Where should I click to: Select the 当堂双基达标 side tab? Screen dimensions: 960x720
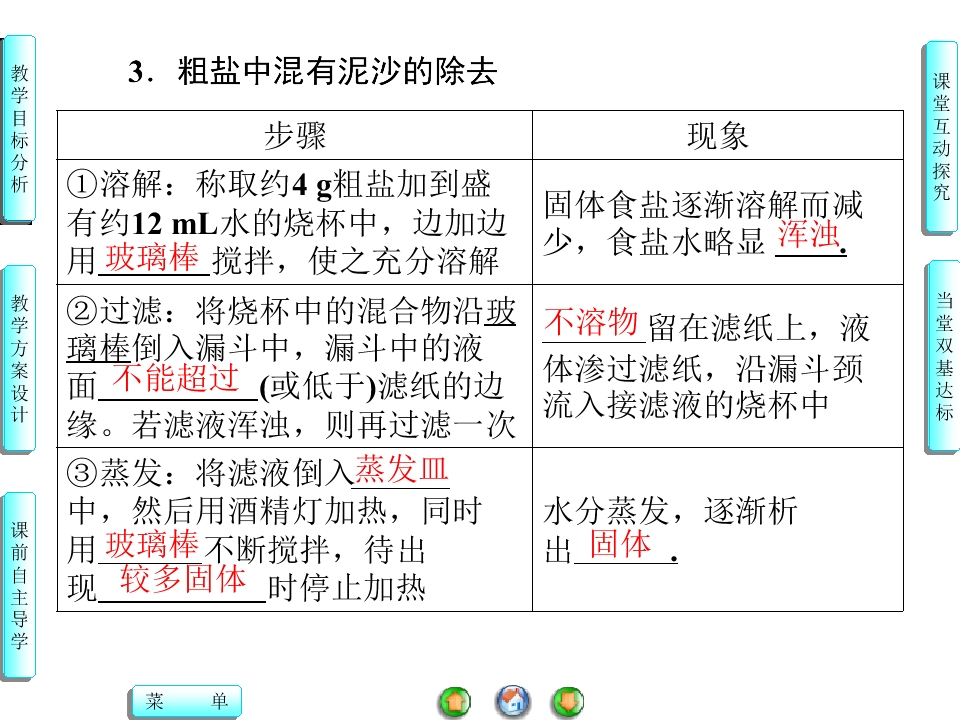pos(943,356)
